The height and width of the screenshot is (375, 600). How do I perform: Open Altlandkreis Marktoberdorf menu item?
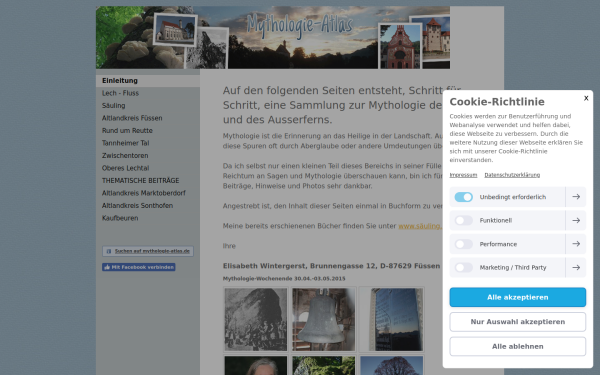click(x=143, y=193)
